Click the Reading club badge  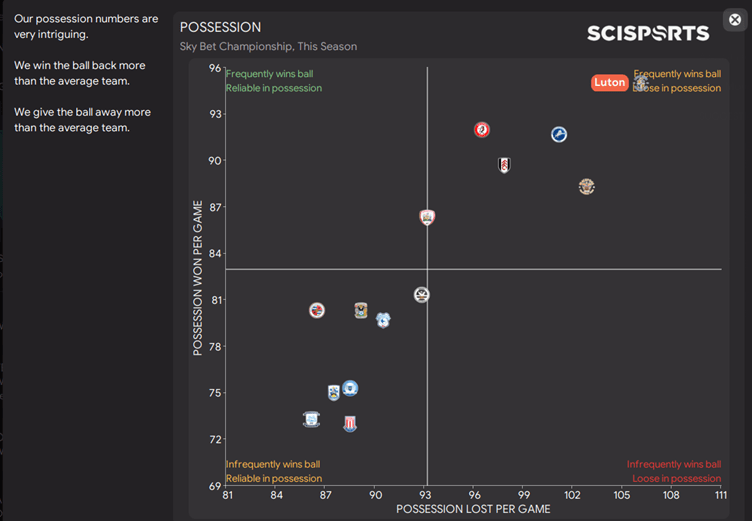[x=316, y=310]
